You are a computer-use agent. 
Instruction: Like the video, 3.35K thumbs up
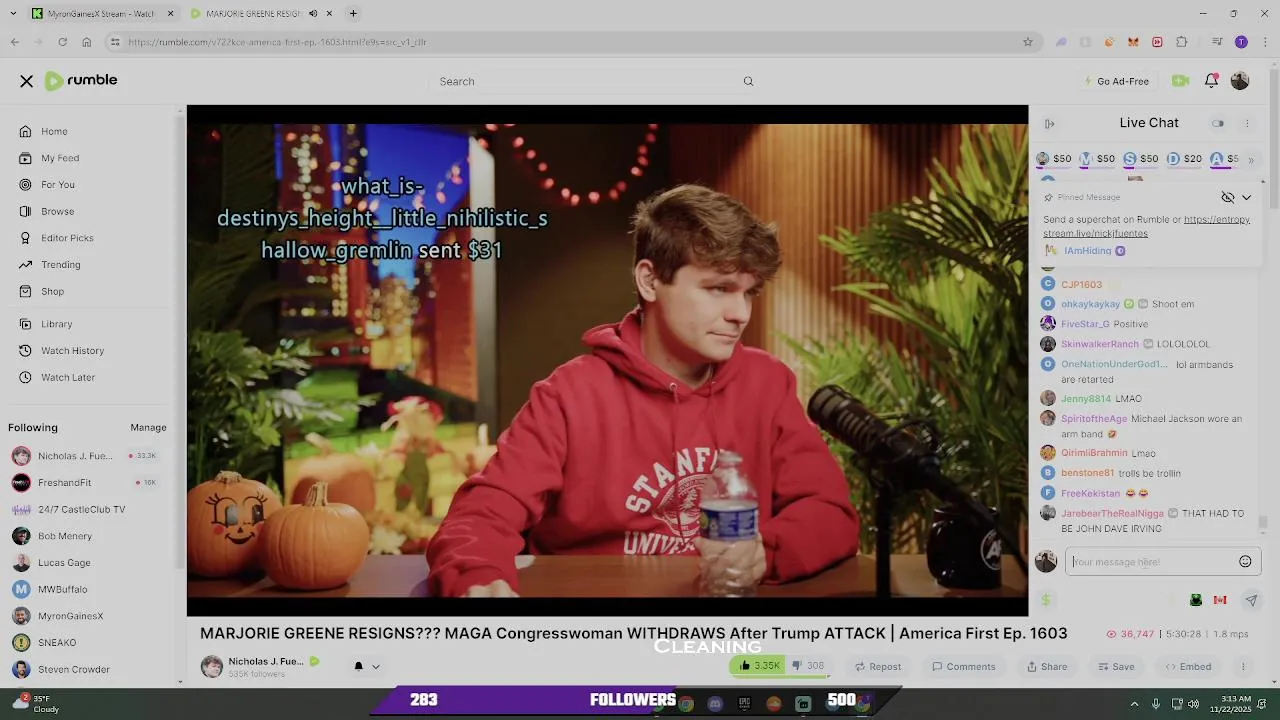[759, 666]
